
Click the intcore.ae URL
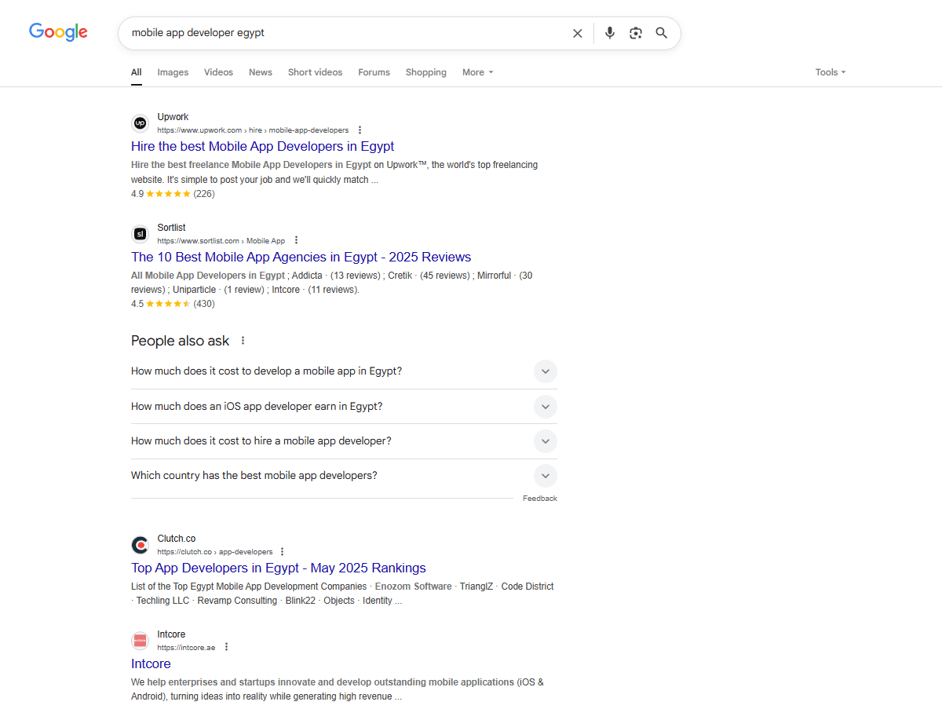coord(186,647)
